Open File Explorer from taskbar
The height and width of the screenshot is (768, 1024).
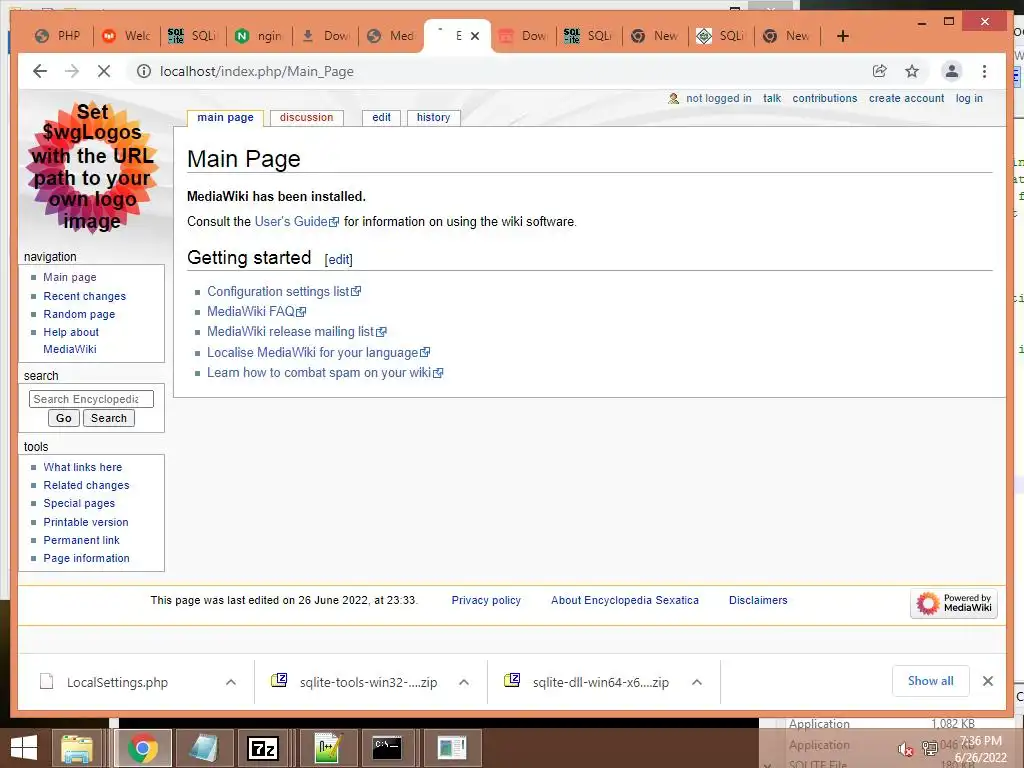pyautogui.click(x=77, y=748)
